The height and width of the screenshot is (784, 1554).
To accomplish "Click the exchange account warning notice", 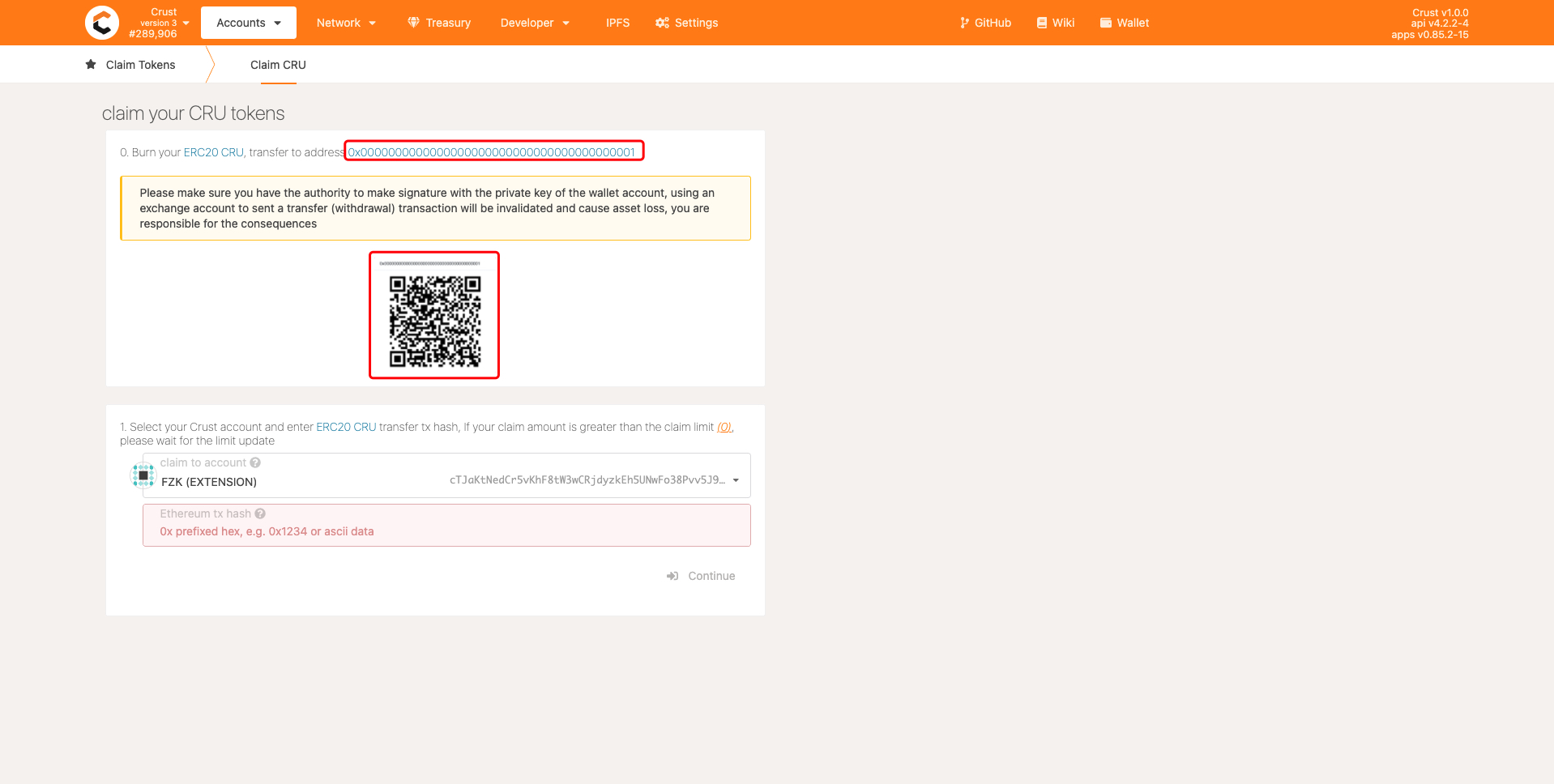I will click(x=435, y=208).
